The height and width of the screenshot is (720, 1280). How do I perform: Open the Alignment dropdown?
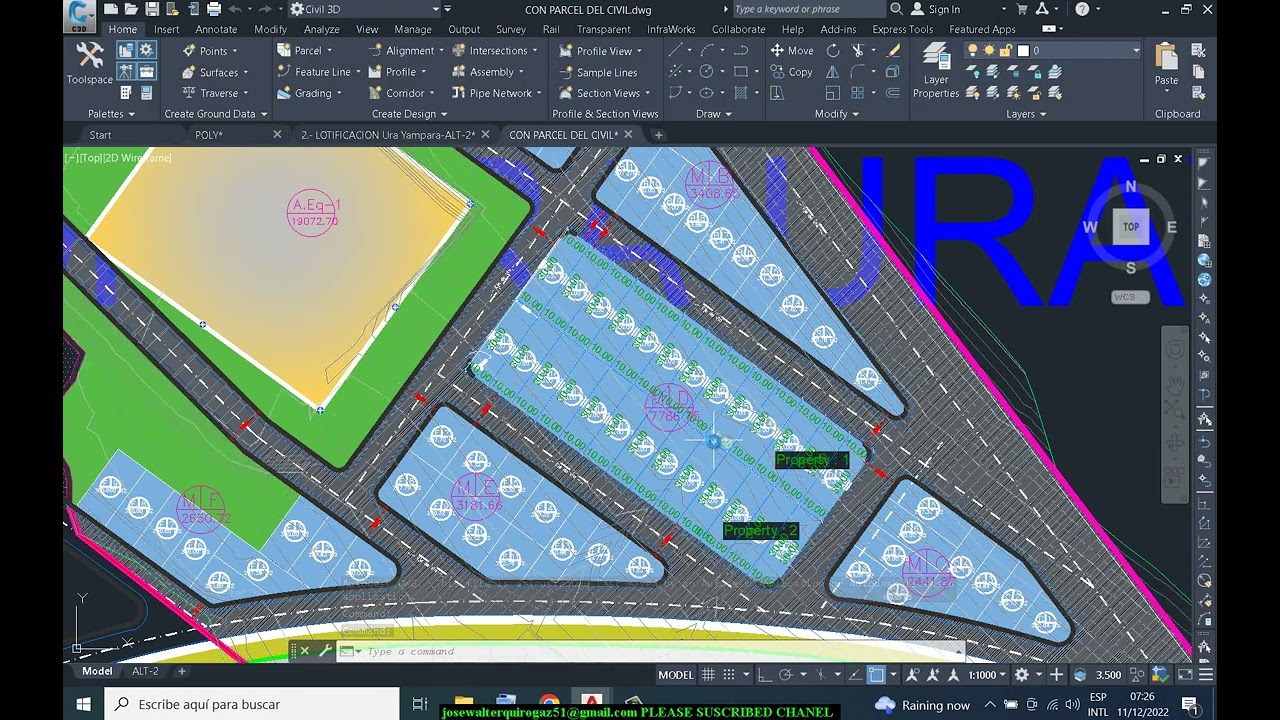(442, 51)
